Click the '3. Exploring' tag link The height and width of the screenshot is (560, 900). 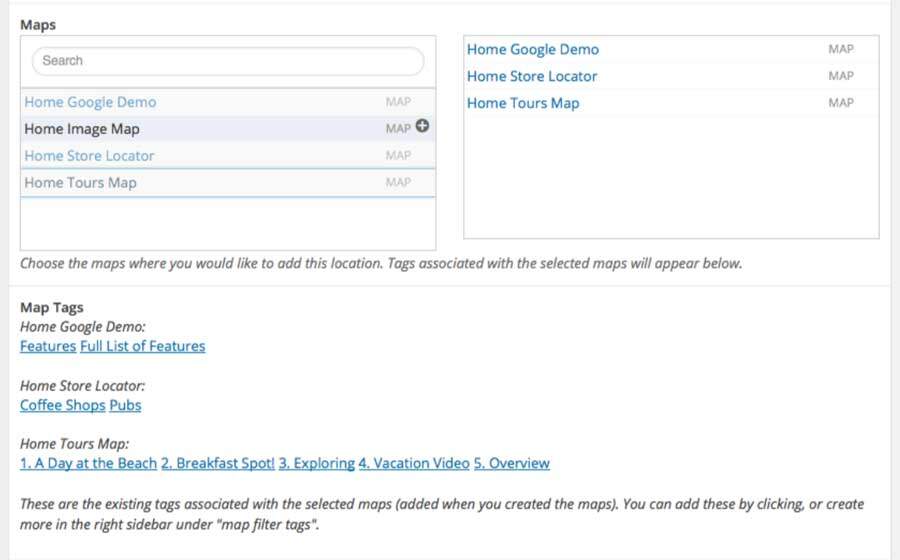tap(316, 463)
